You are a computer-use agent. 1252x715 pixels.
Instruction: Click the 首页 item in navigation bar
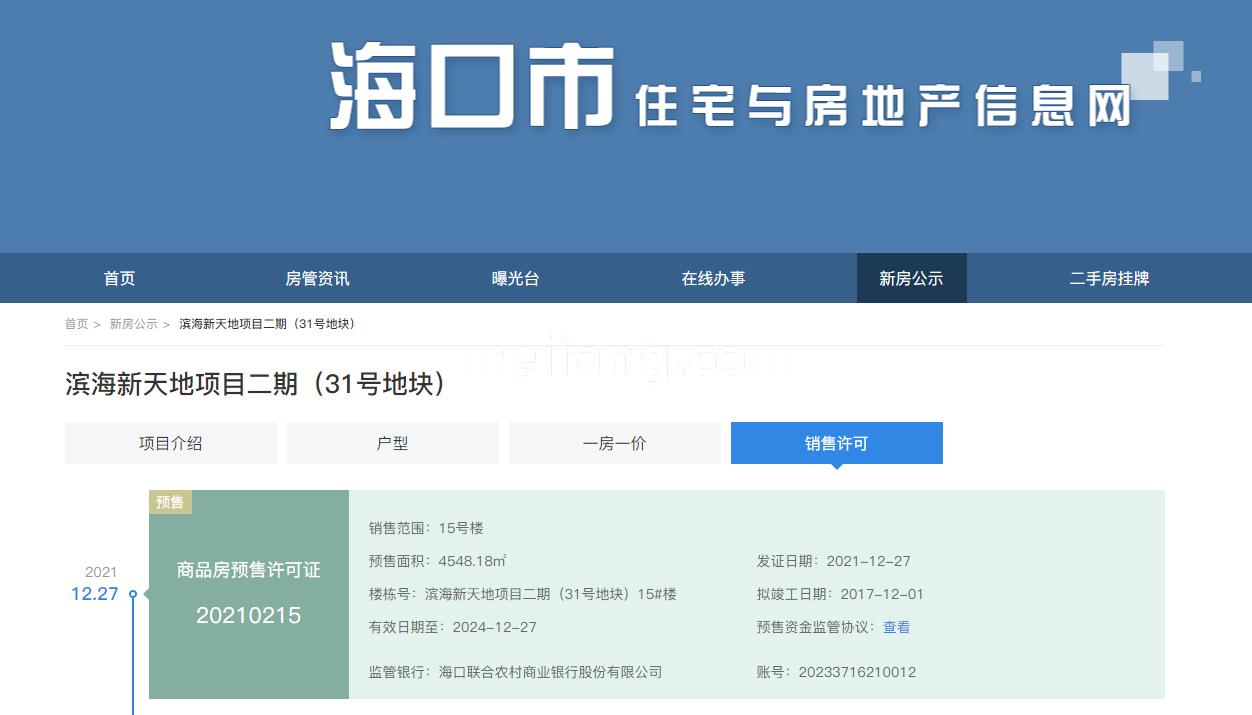119,279
